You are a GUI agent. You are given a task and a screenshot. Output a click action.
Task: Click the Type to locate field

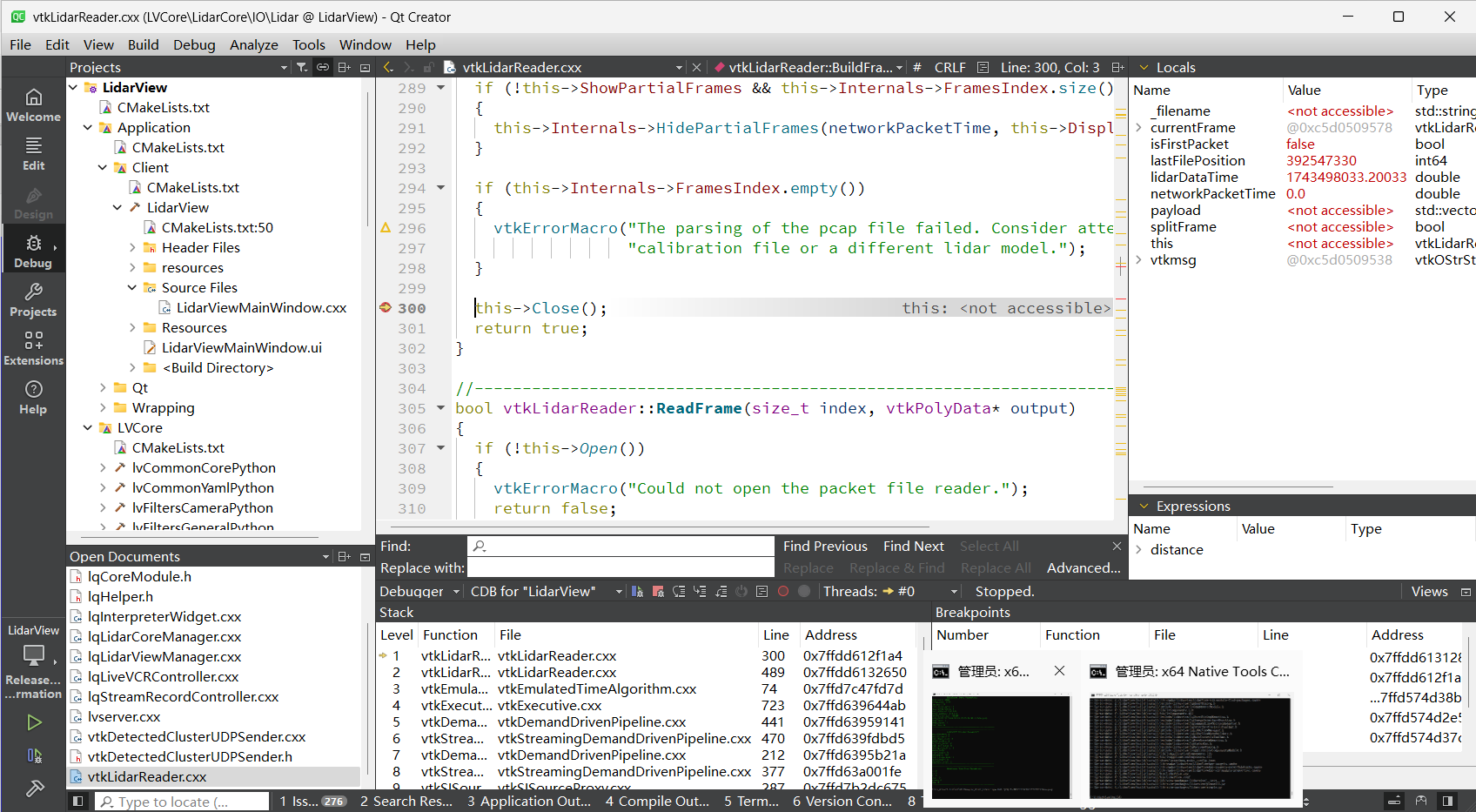click(x=183, y=802)
